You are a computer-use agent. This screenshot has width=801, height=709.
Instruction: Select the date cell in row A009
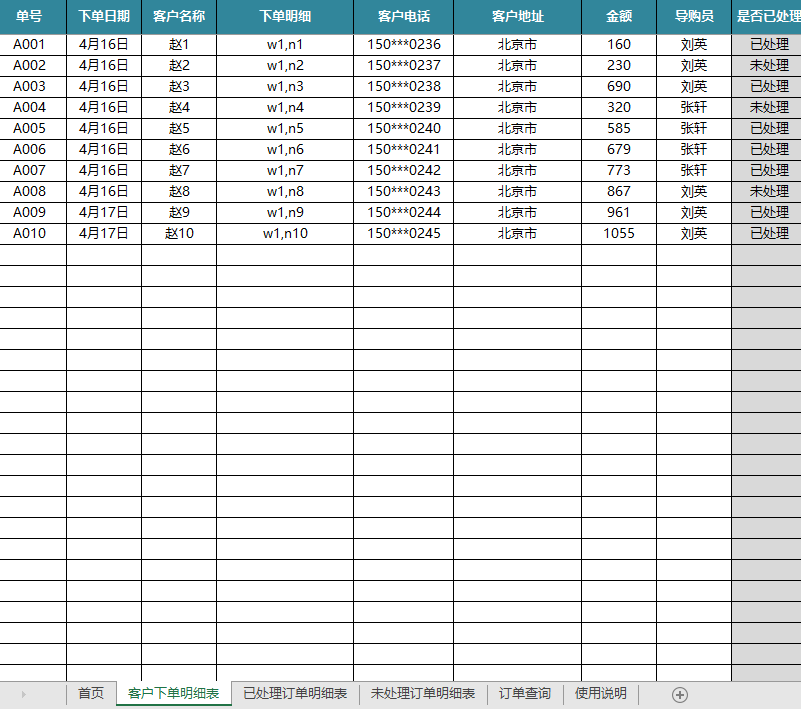(104, 212)
